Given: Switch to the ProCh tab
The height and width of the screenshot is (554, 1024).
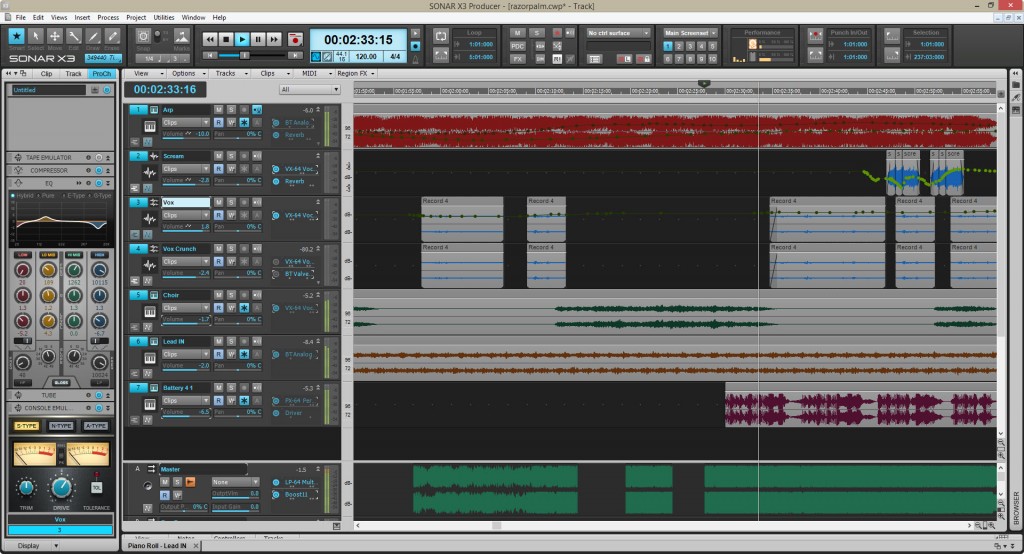Looking at the screenshot, I should coord(102,74).
